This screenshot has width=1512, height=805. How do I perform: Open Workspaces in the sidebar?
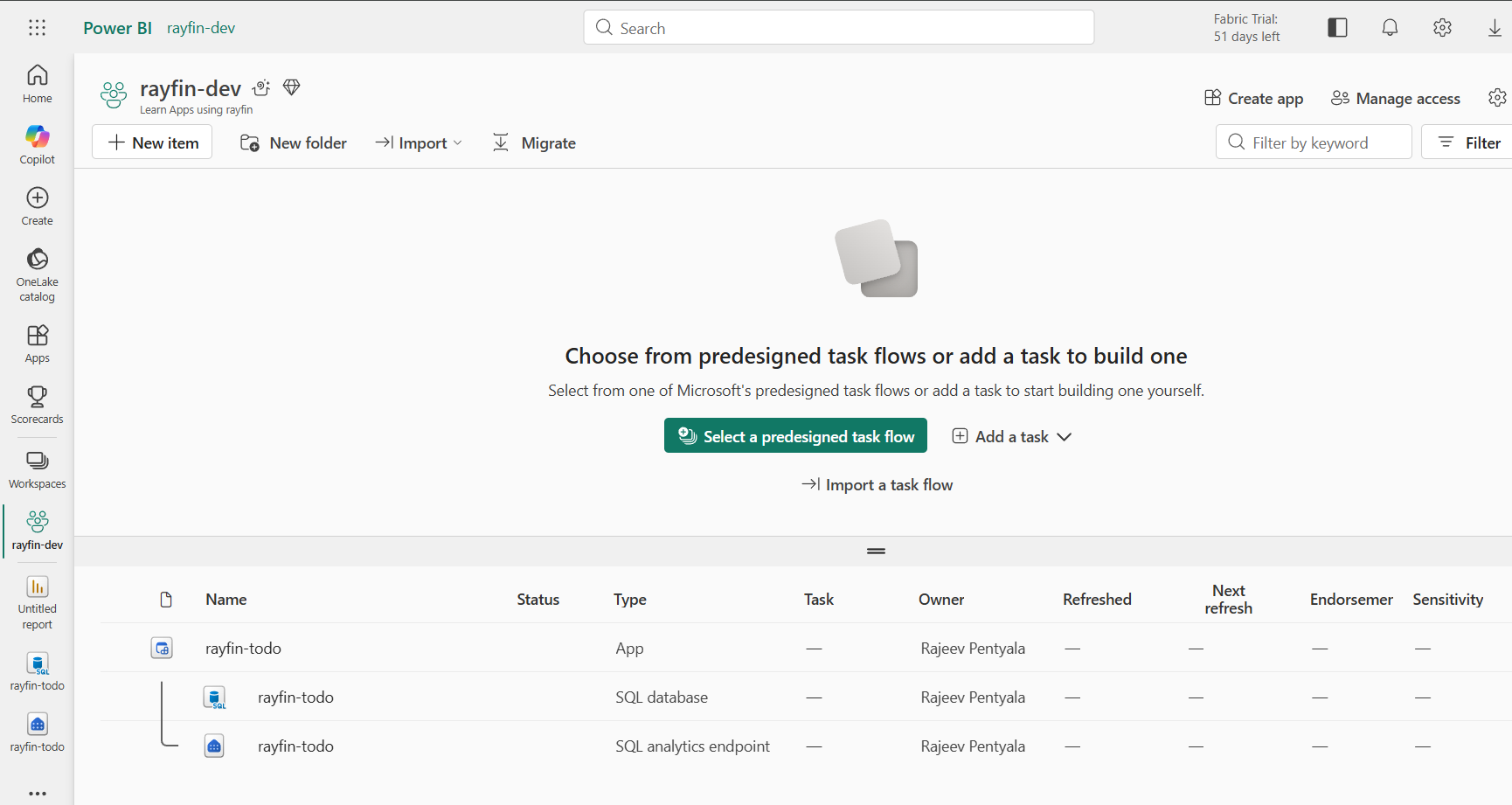[x=37, y=470]
